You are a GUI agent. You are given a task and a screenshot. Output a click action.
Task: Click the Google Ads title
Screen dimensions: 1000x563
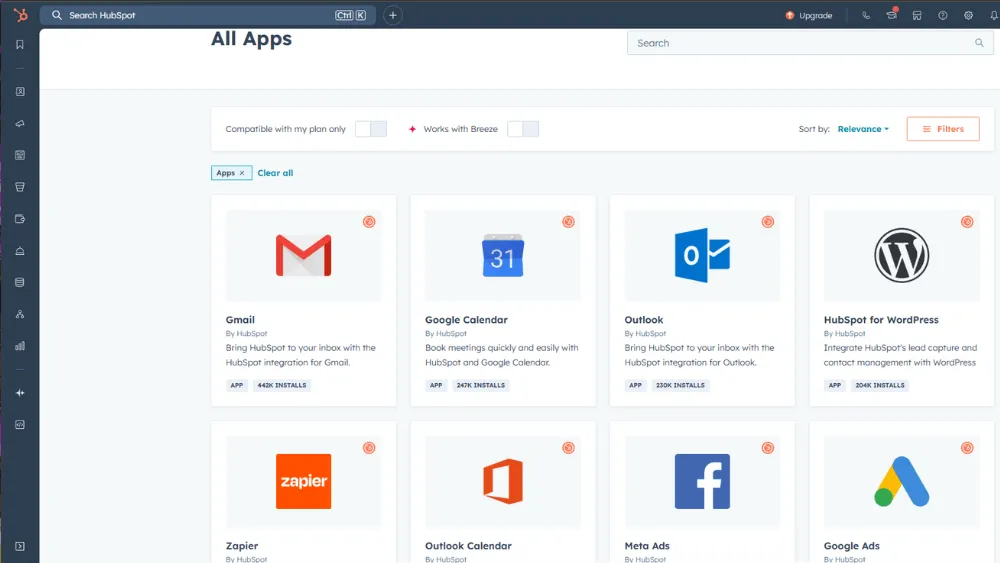851,546
